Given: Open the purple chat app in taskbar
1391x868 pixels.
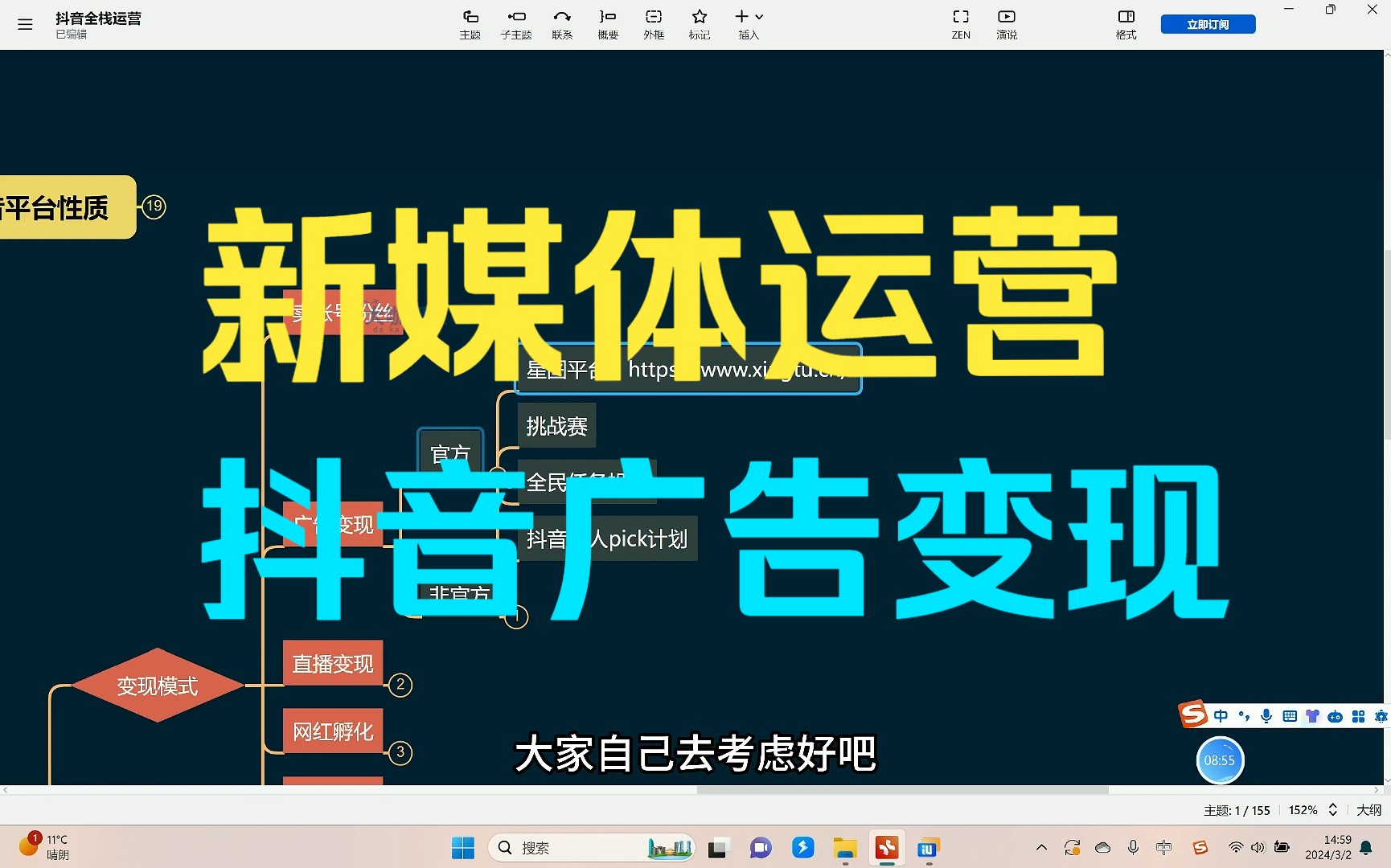Looking at the screenshot, I should [761, 848].
